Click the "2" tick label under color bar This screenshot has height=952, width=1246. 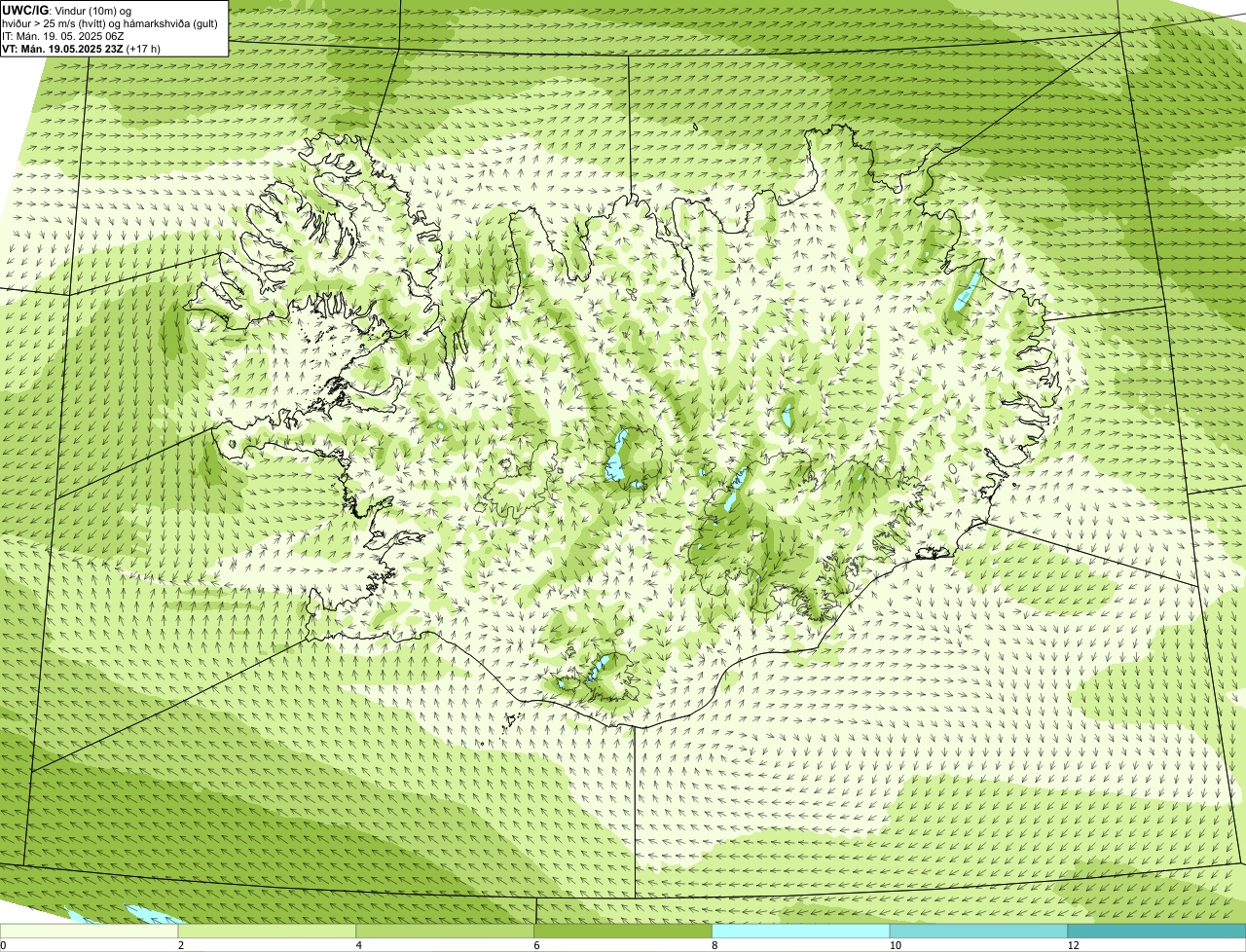[180, 945]
